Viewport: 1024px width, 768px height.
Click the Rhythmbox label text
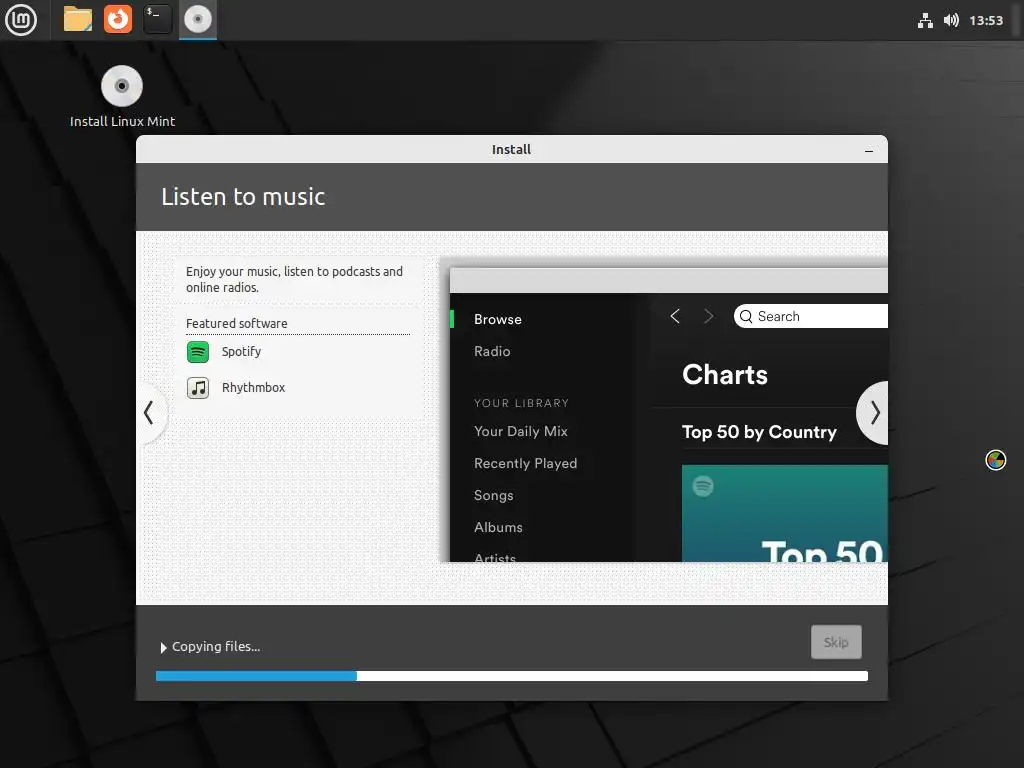point(253,387)
